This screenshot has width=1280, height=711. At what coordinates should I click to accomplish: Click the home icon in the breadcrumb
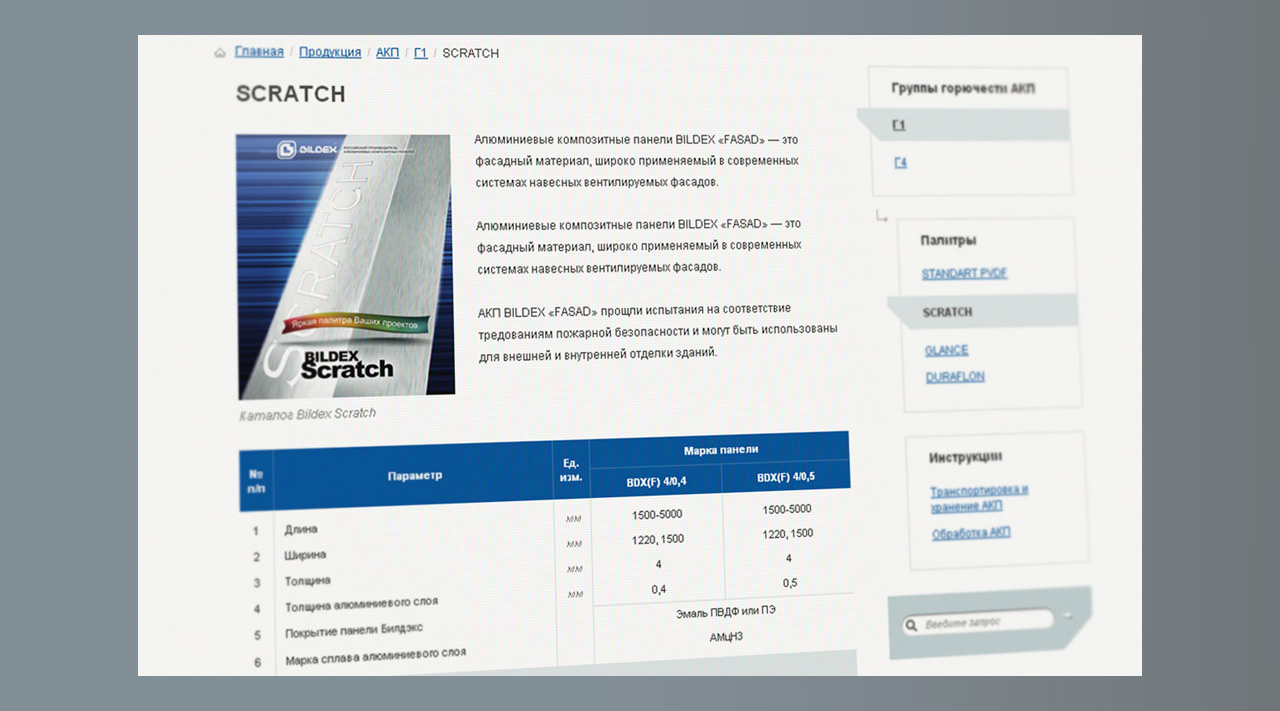coord(220,53)
